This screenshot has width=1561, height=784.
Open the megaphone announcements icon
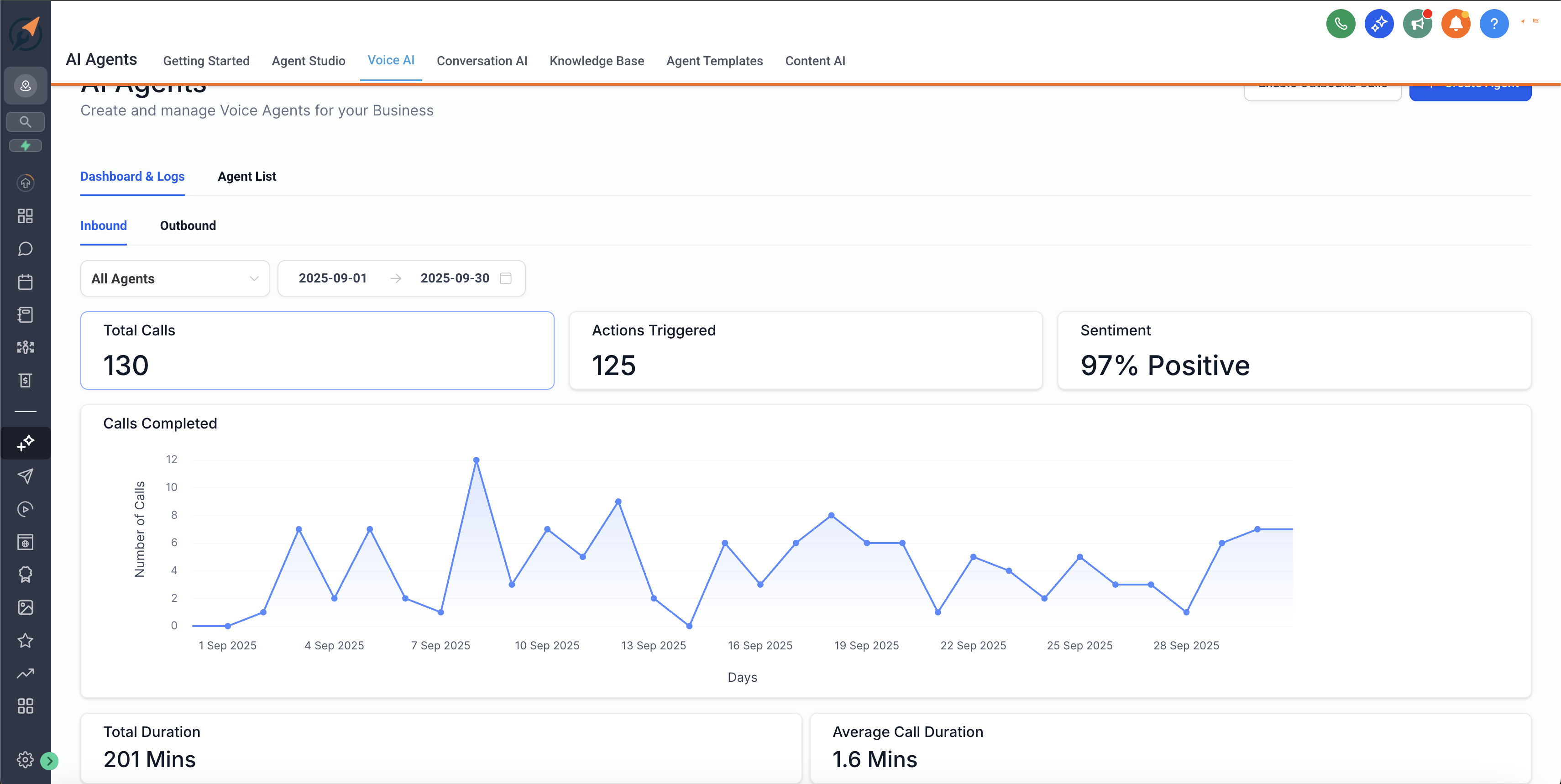pos(1417,24)
